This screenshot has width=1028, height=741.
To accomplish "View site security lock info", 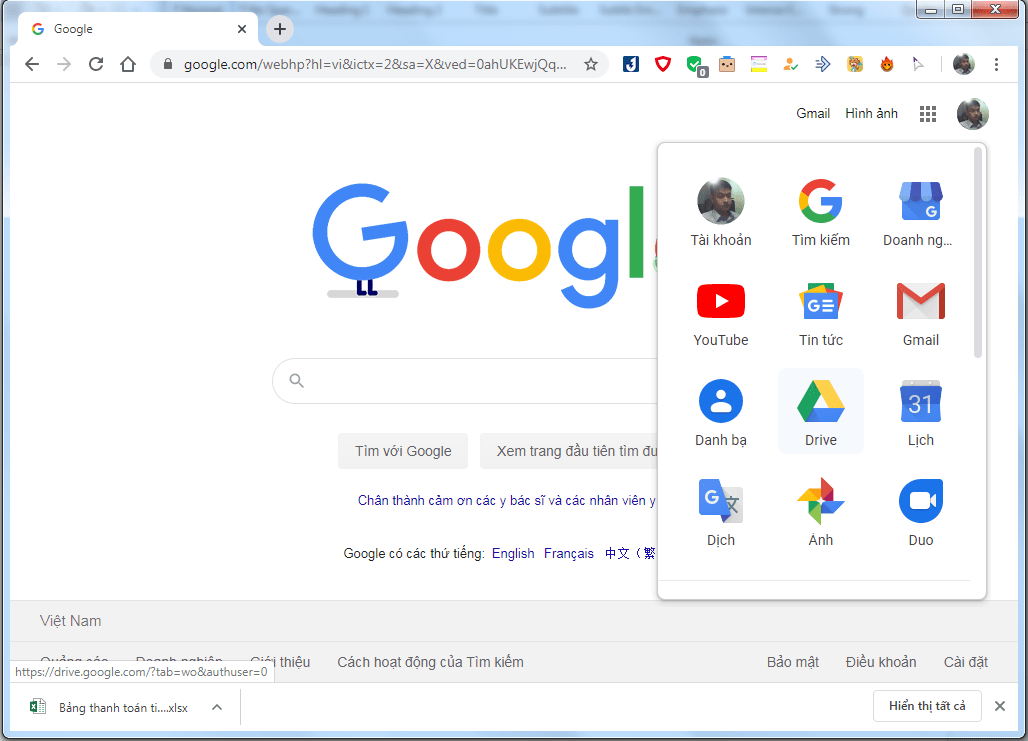I will click(x=168, y=64).
